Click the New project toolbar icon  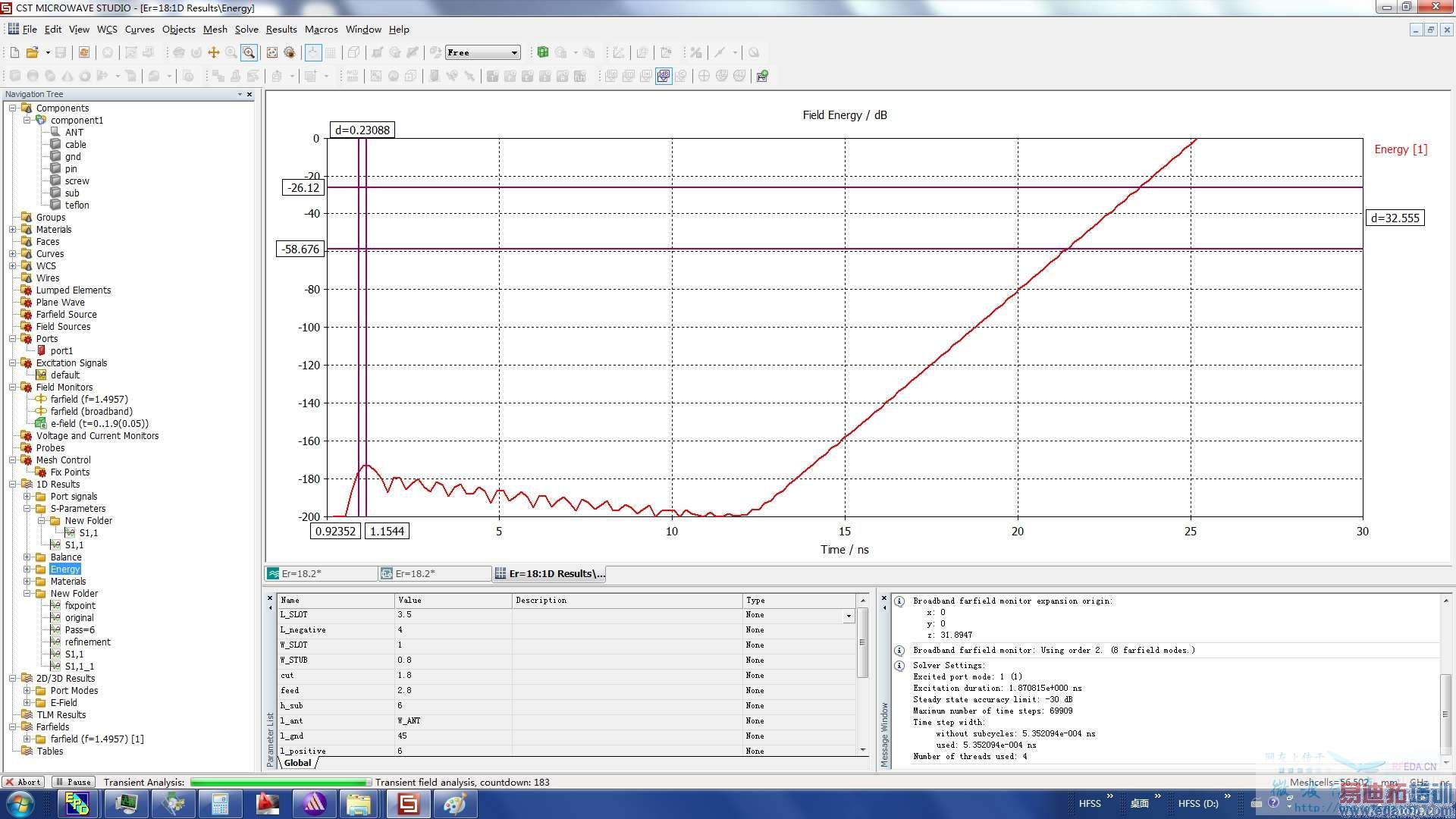[14, 52]
